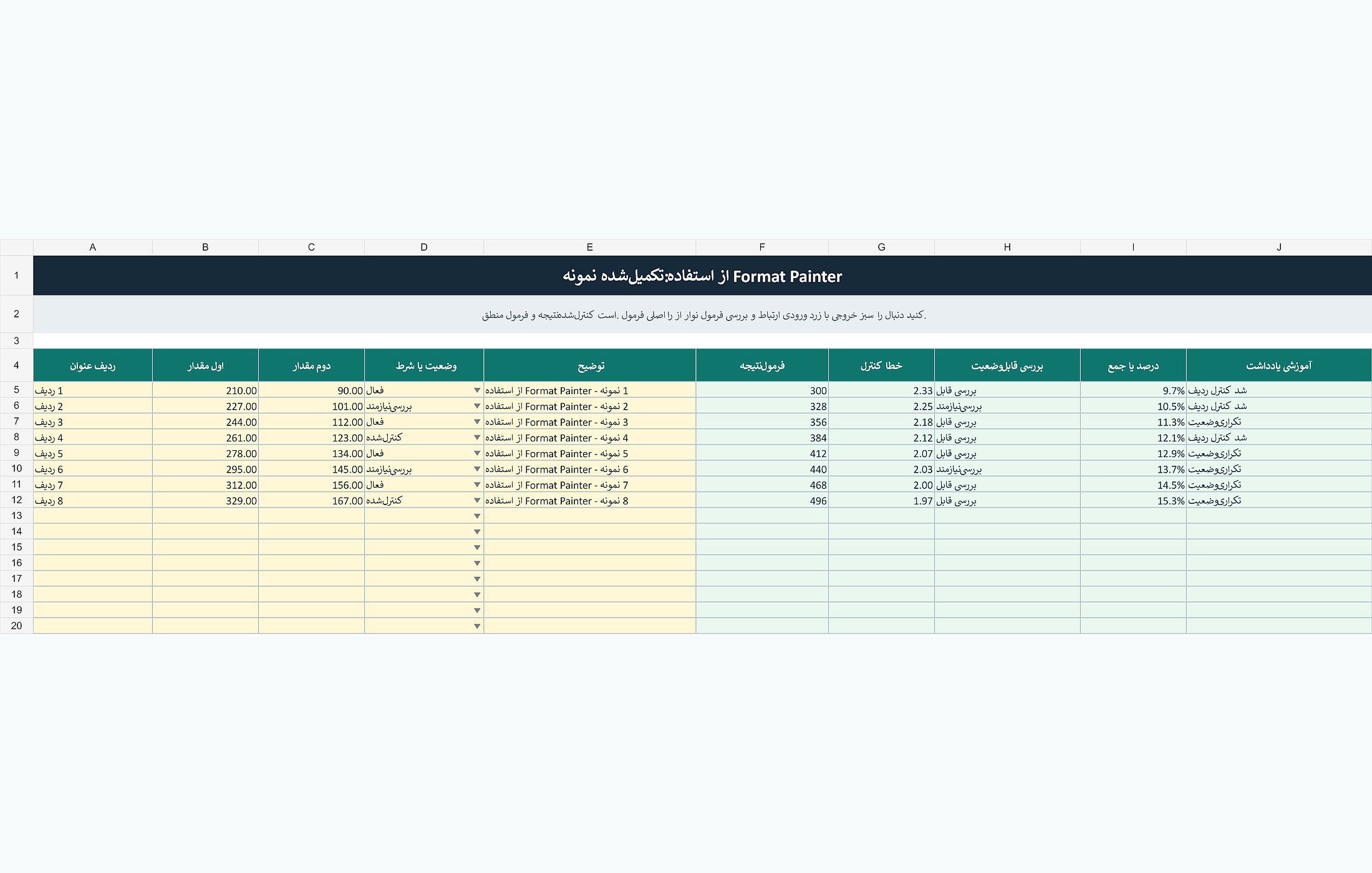The image size is (1372, 873).
Task: Open the dropdown arrow in row 10
Action: (477, 469)
